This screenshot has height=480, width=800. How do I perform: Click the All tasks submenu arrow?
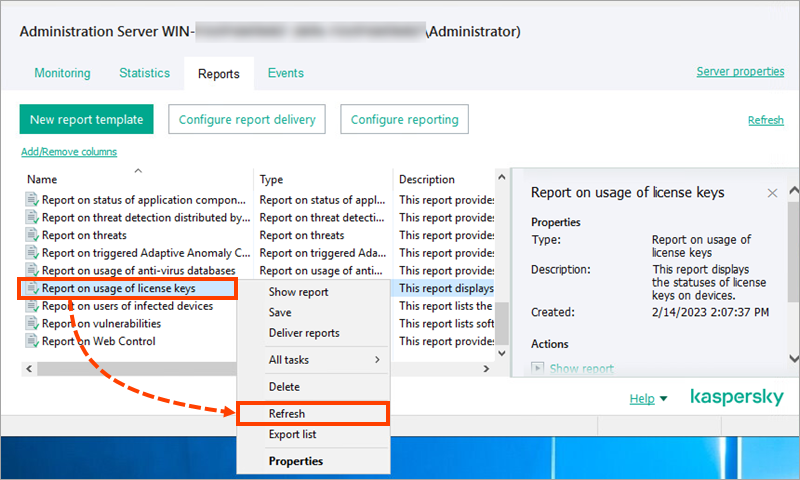point(377,360)
